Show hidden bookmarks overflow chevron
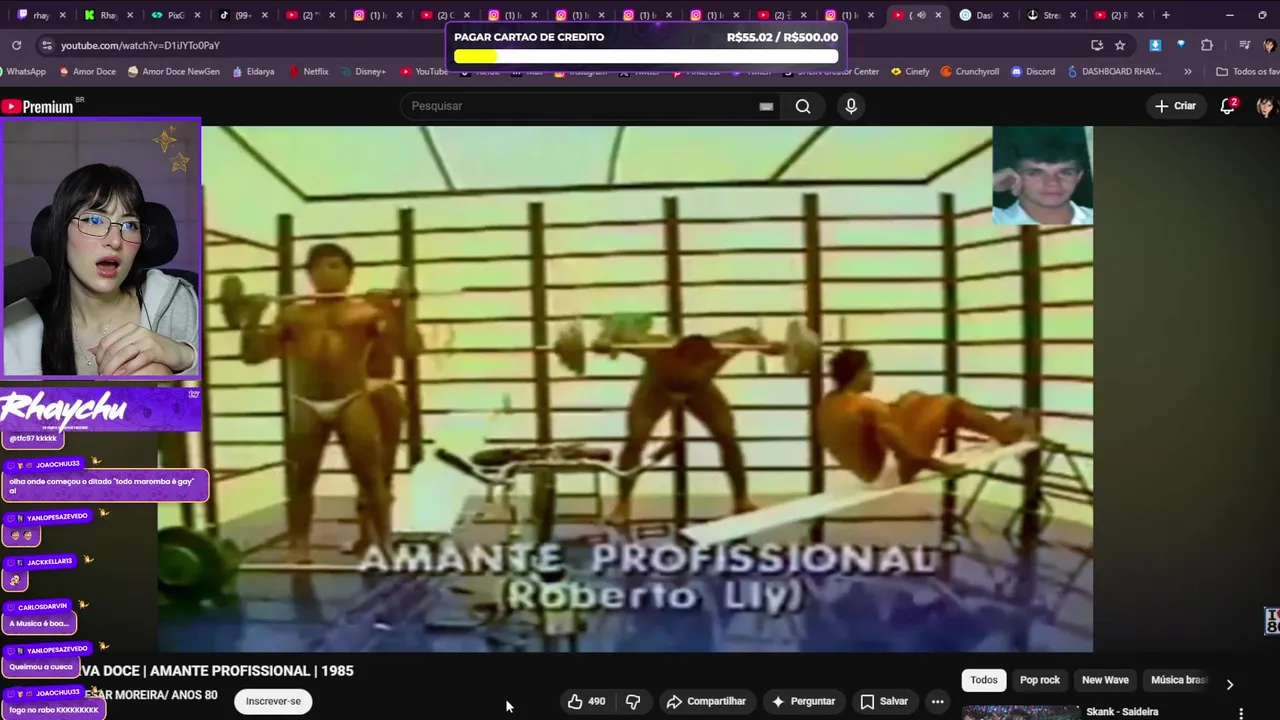The width and height of the screenshot is (1280, 720). 1187,72
